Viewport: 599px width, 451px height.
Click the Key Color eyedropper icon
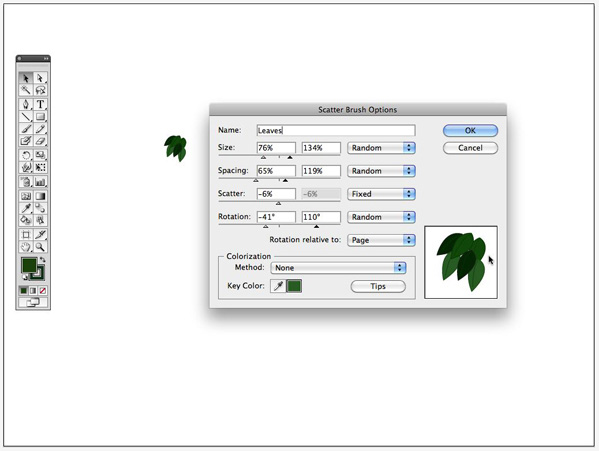coord(278,286)
